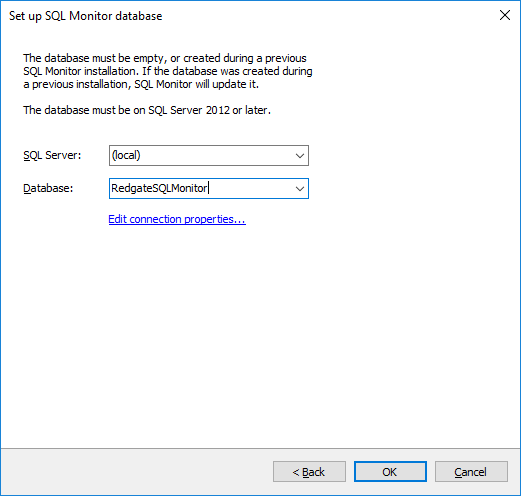Cancel the SQL Monitor database setup

coord(471,472)
